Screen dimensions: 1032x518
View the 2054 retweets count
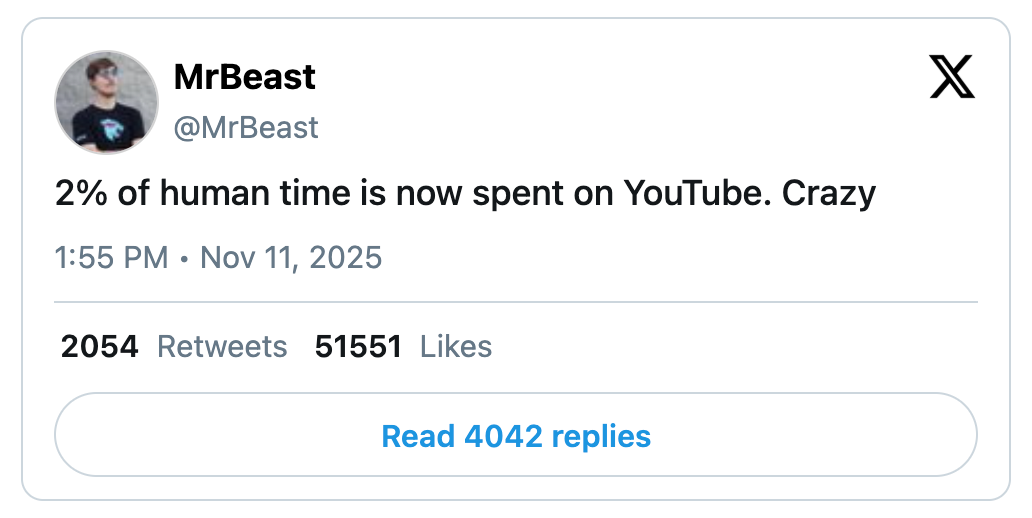pos(100,346)
